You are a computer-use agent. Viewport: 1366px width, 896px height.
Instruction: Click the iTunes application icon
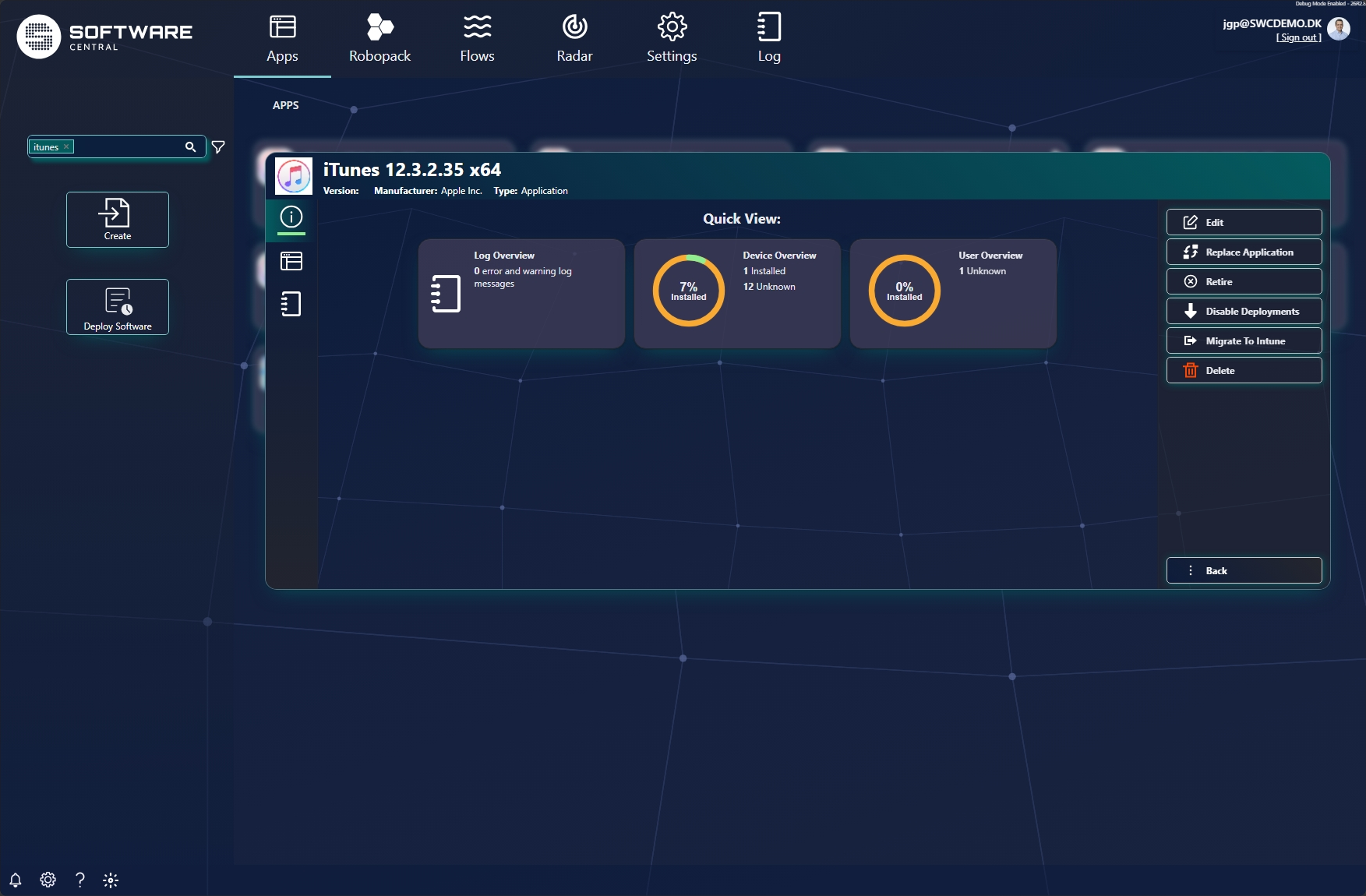point(294,176)
